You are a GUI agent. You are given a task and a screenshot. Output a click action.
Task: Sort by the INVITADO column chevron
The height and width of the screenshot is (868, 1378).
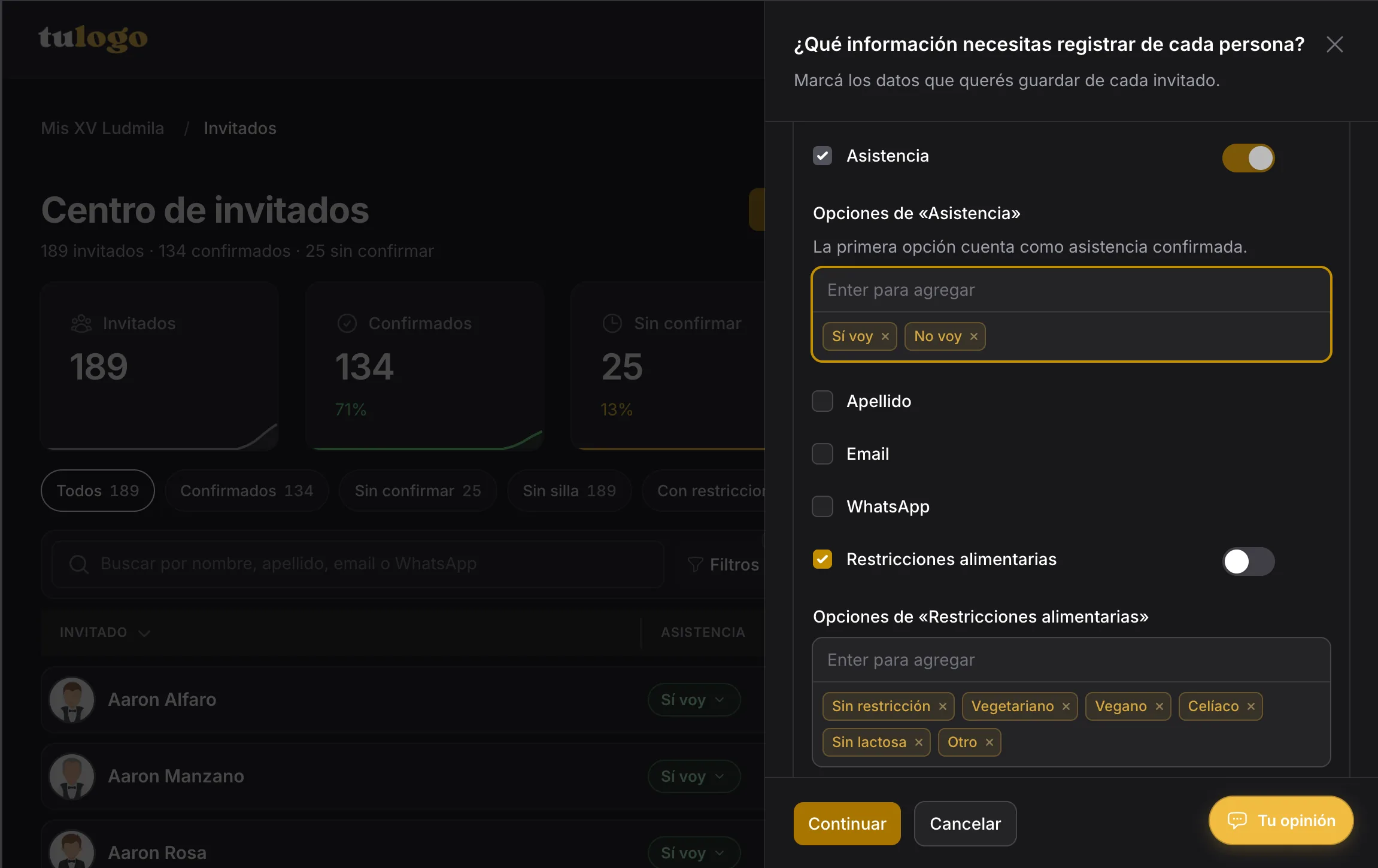[144, 633]
